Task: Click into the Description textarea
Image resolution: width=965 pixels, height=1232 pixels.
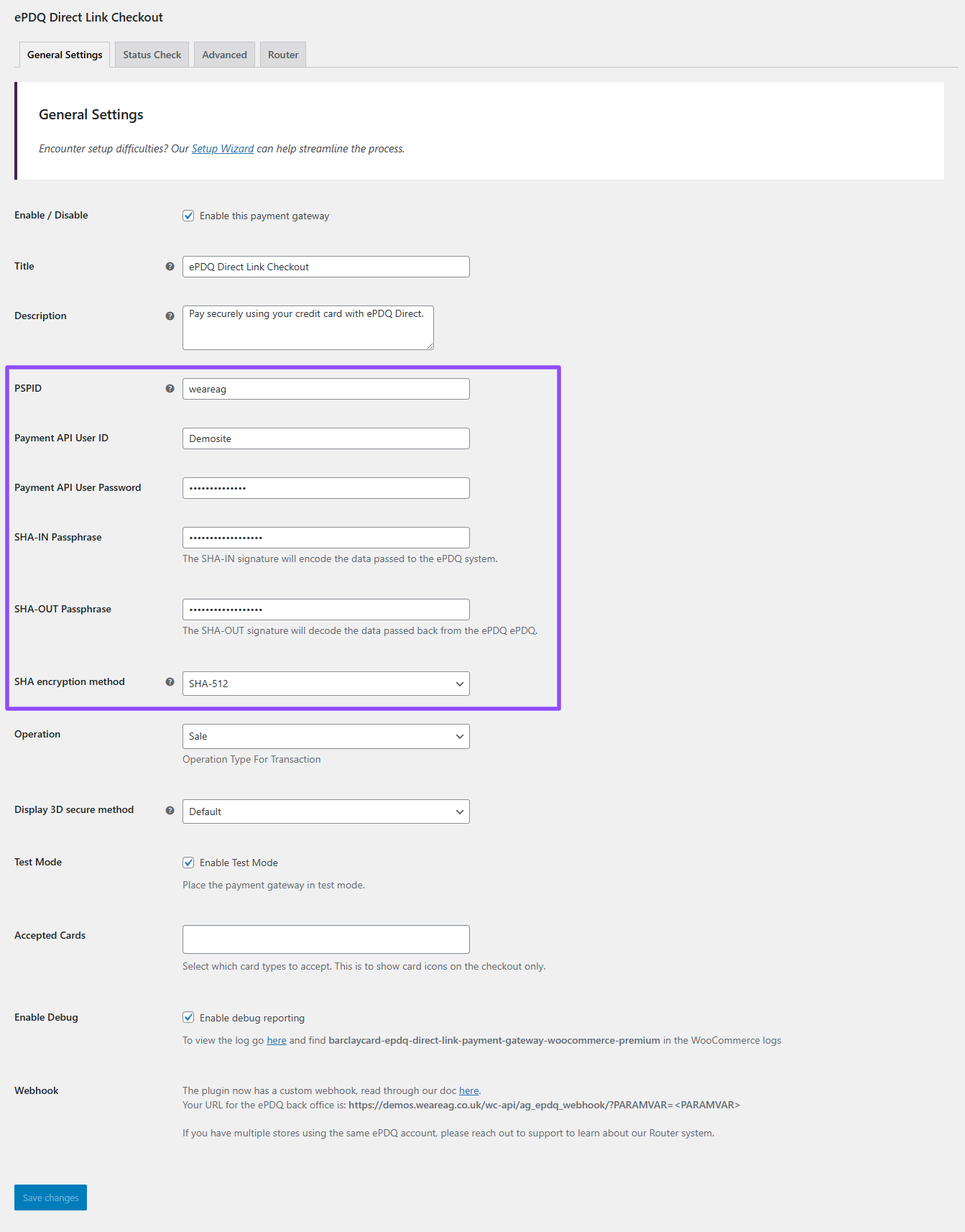Action: click(308, 328)
